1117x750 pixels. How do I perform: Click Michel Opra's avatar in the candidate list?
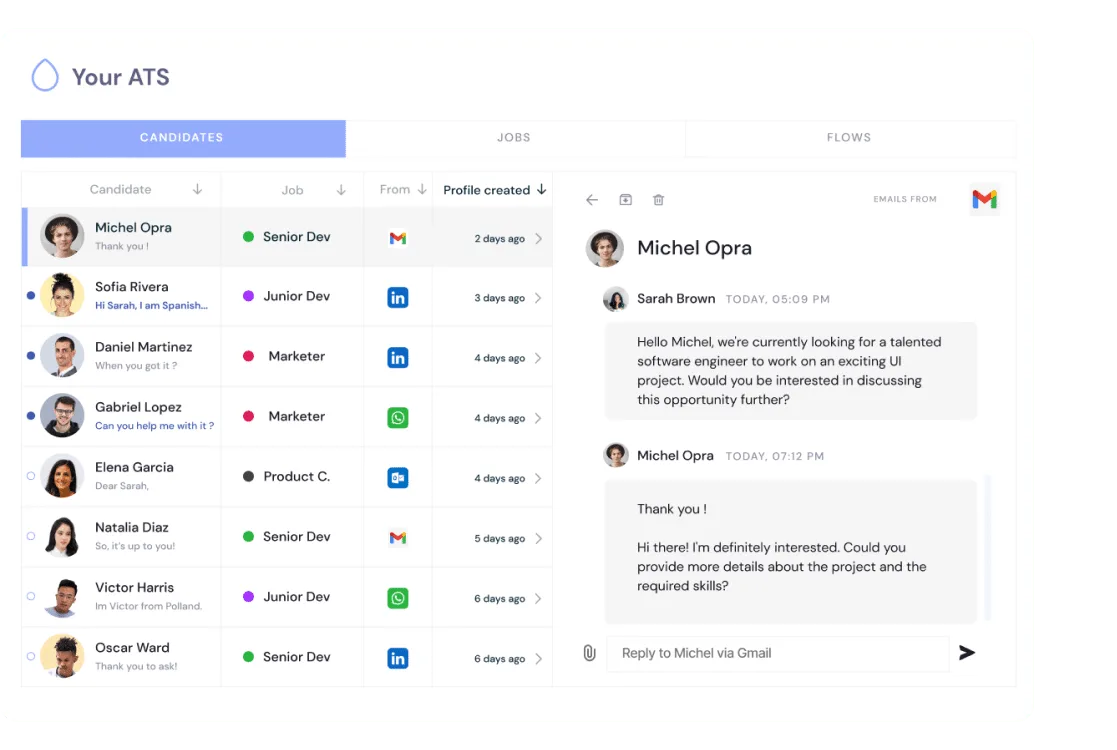(62, 236)
